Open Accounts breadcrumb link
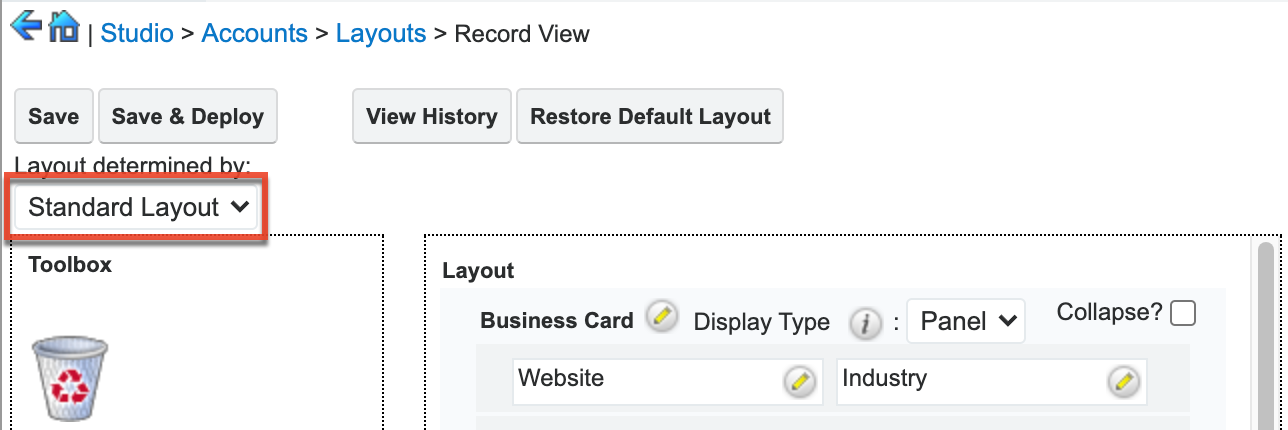Screen dimensions: 1288x430 click(254, 34)
